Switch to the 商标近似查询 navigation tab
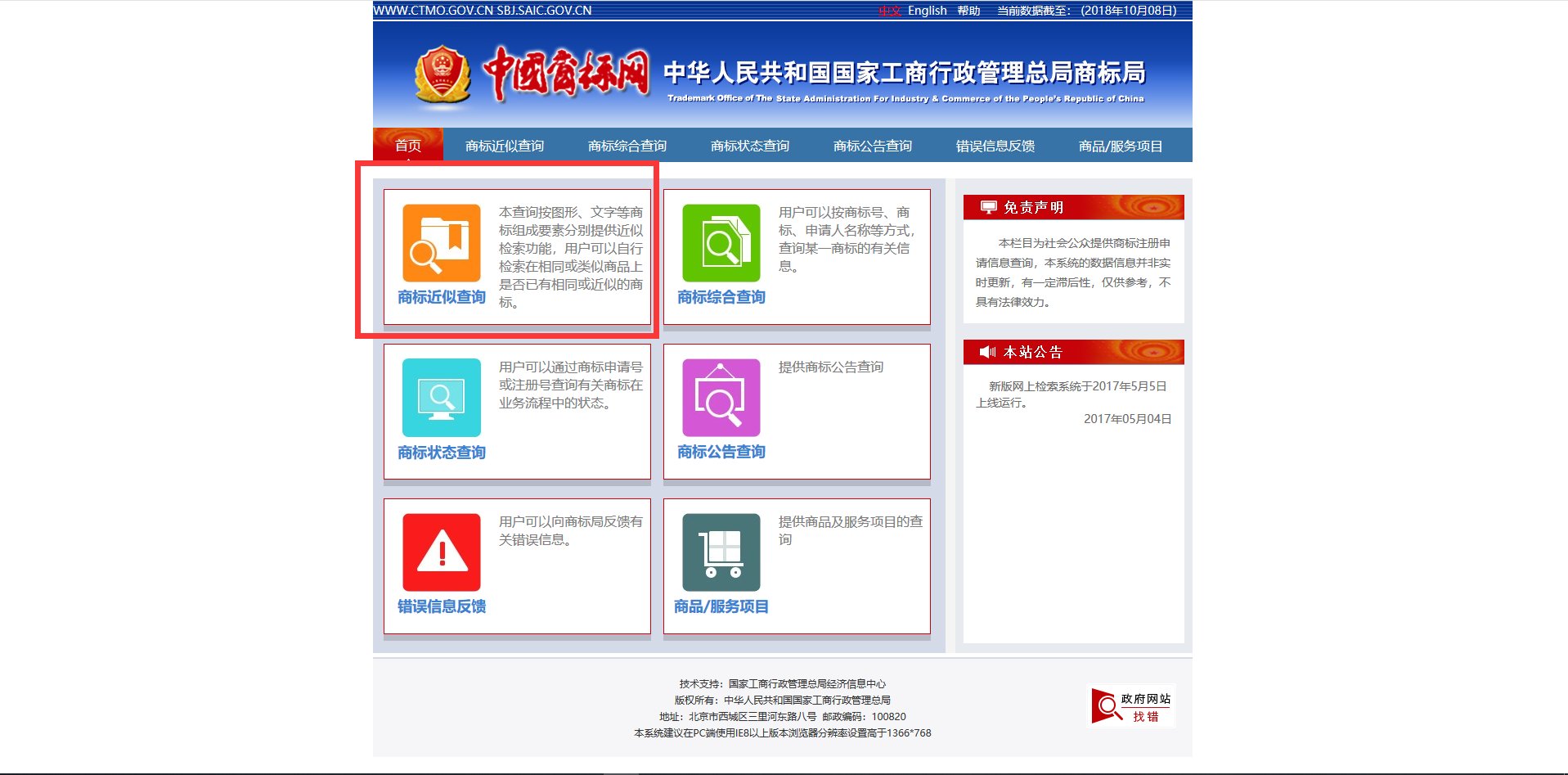1568x775 pixels. pyautogui.click(x=505, y=145)
